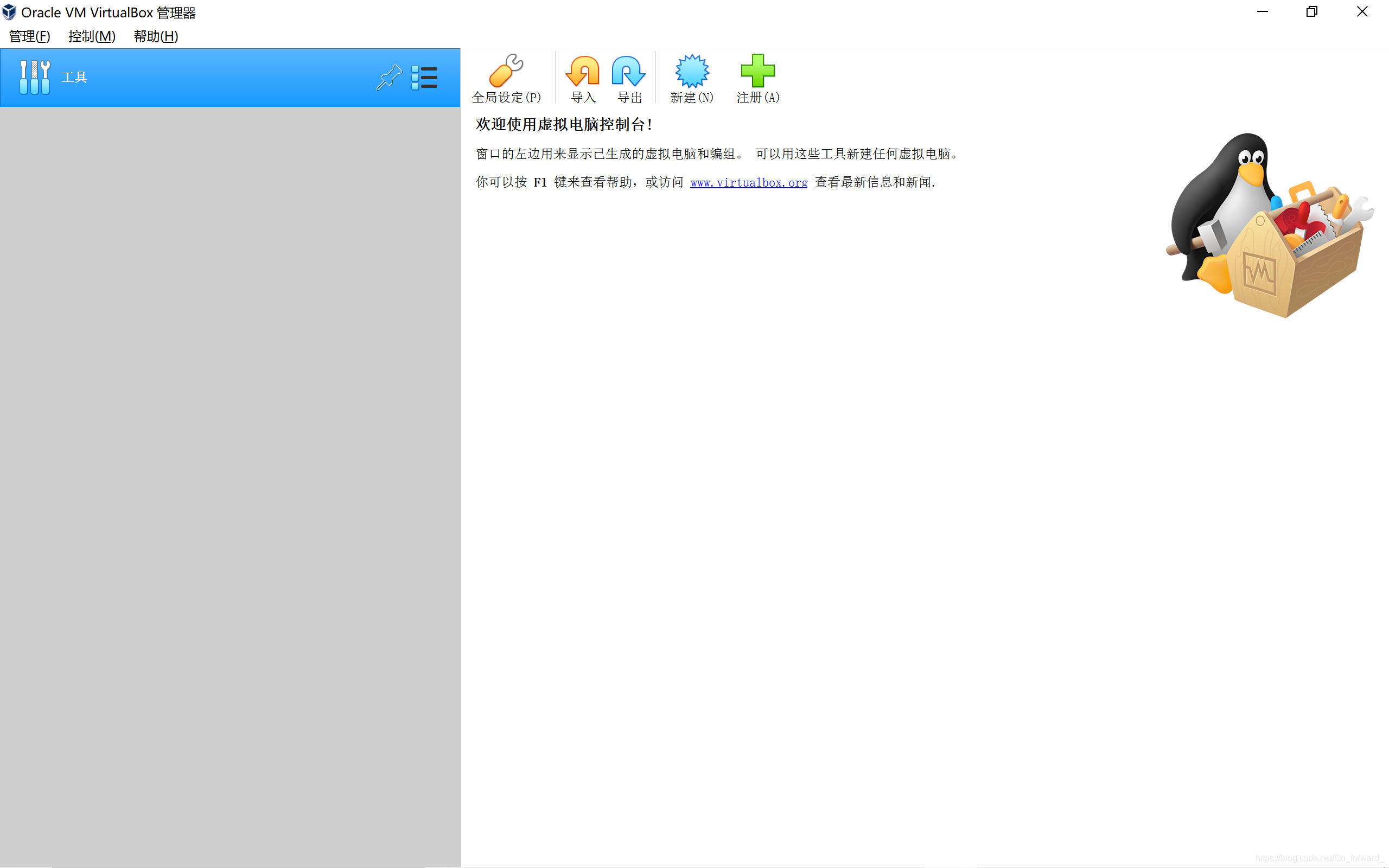
Task: Select the 工具 entry in left panel
Action: tap(230, 78)
